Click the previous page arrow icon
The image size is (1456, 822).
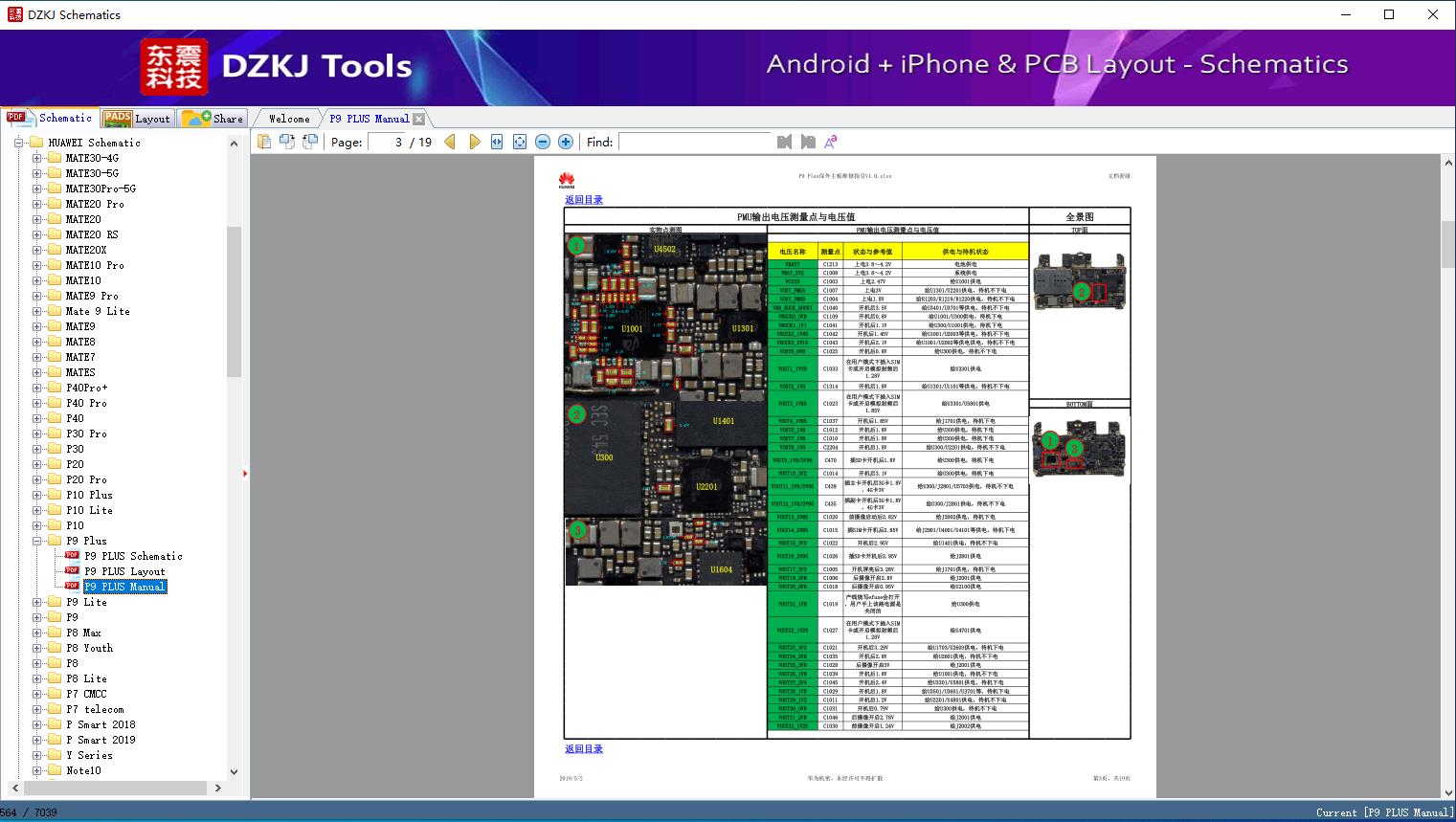tap(450, 141)
